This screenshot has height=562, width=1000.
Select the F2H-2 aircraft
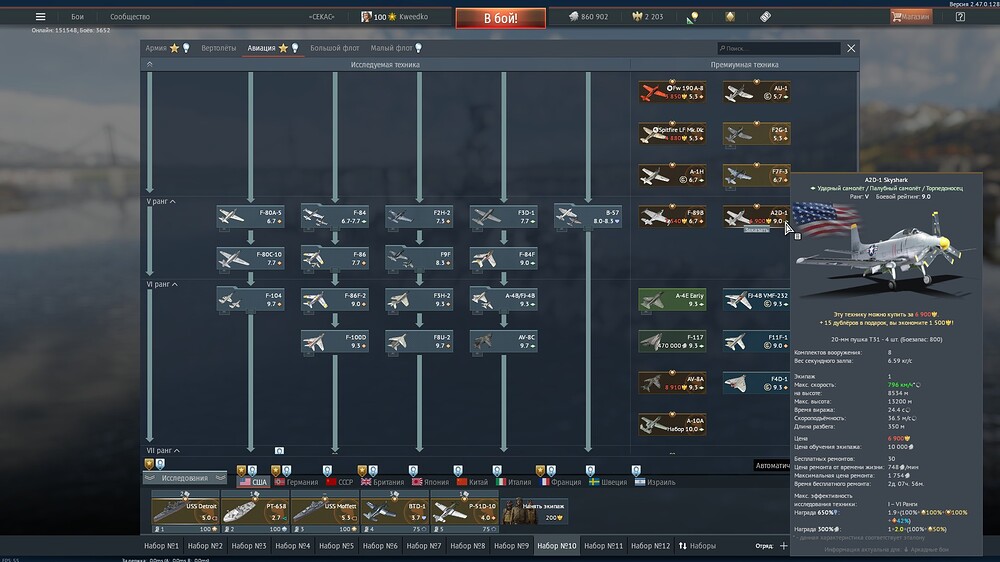click(419, 217)
